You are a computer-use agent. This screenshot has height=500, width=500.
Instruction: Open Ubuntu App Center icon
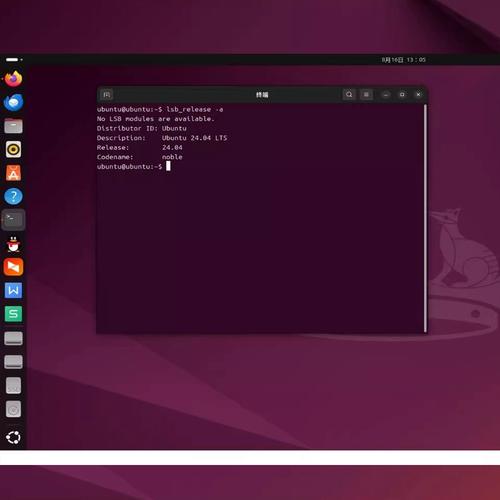(x=13, y=173)
